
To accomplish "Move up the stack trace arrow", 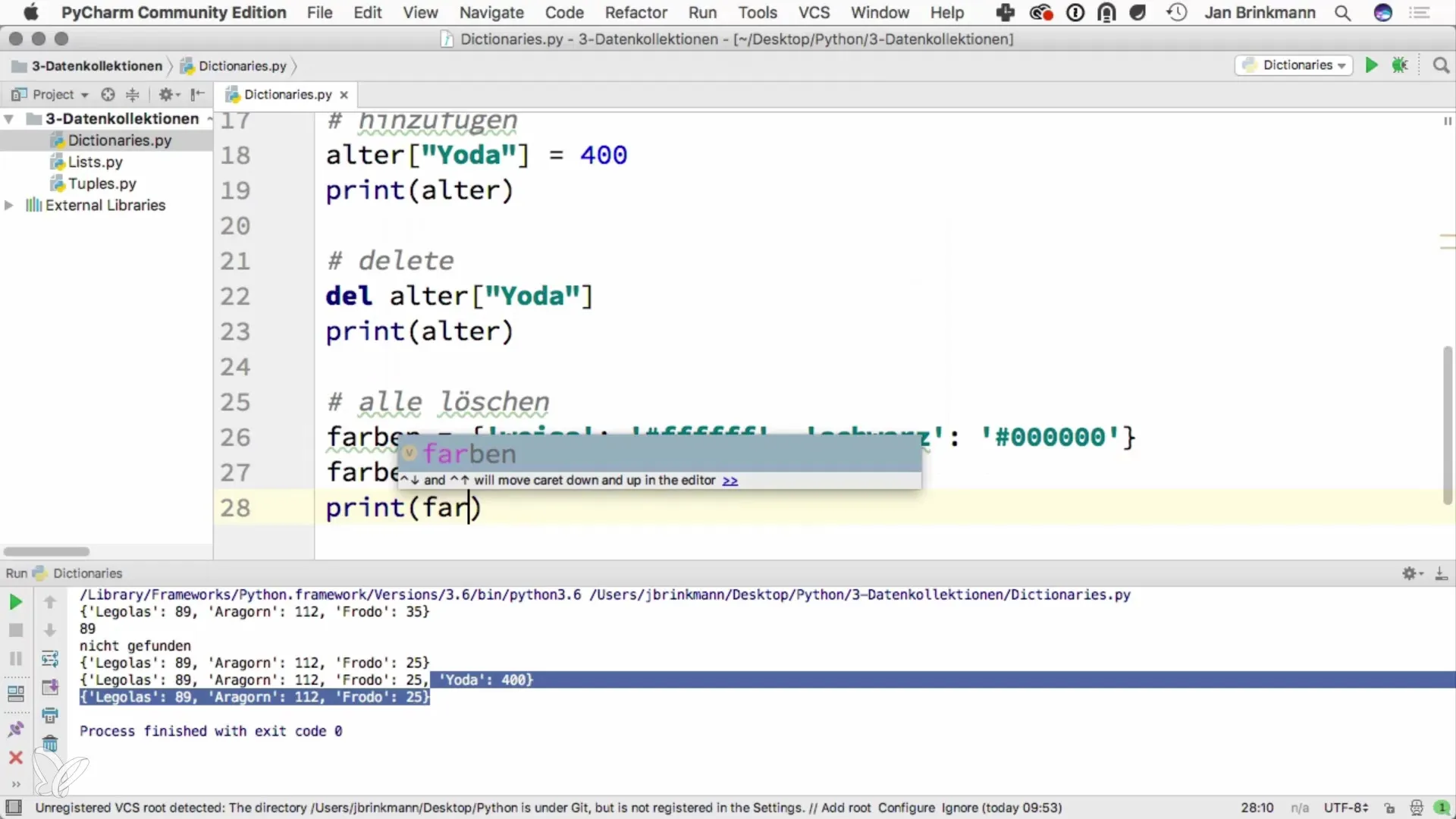I will click(x=50, y=602).
